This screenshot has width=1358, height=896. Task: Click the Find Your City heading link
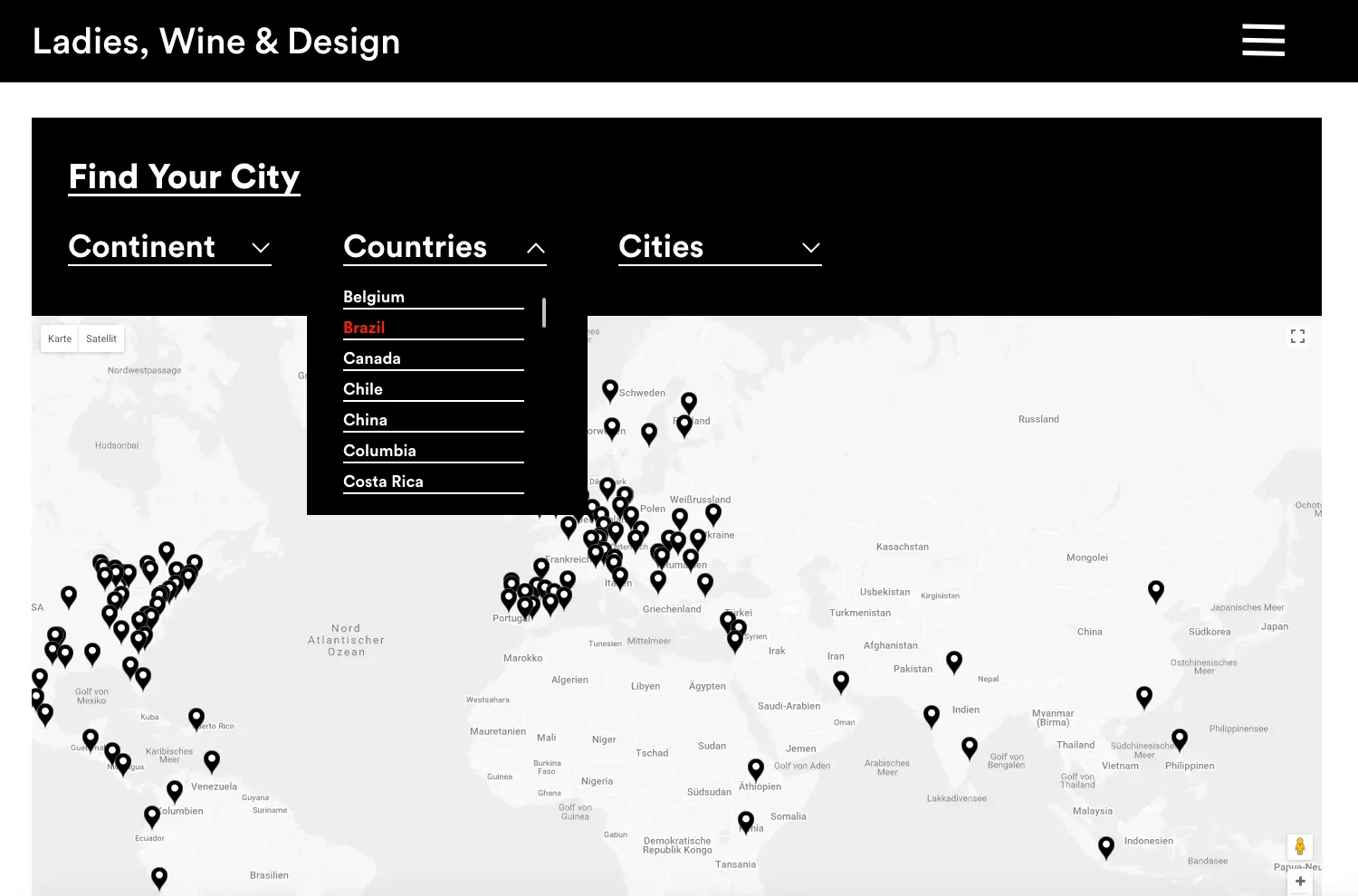[x=184, y=176]
